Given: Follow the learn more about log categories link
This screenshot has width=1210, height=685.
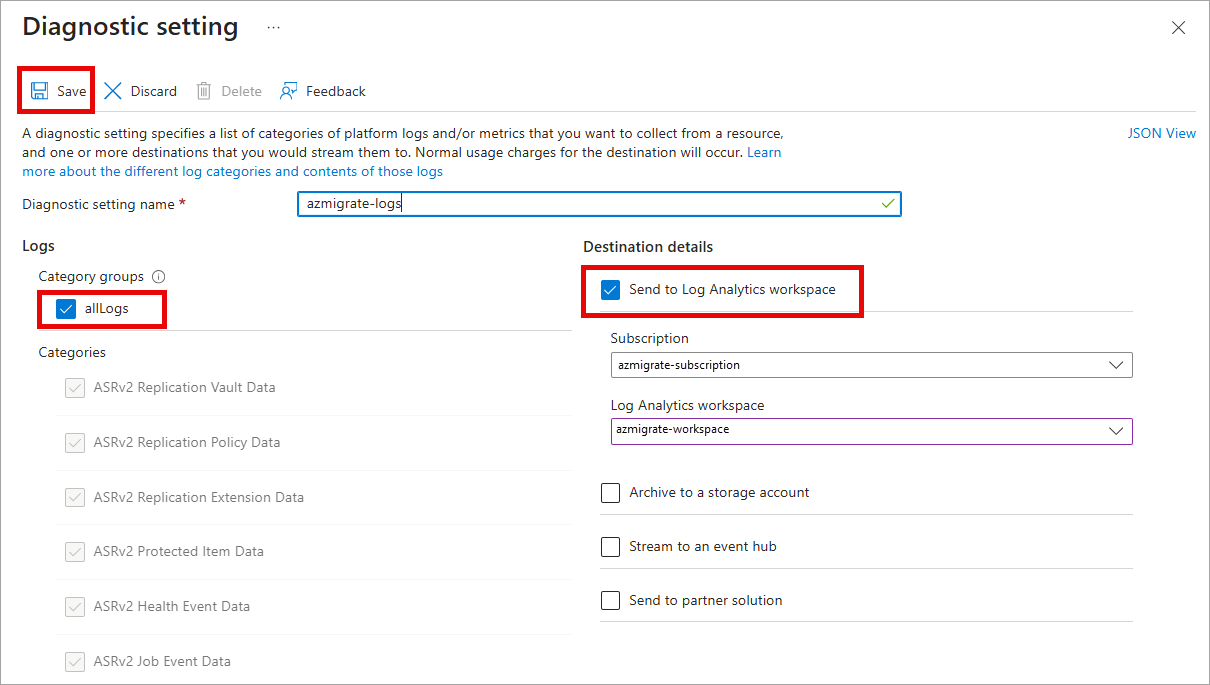Looking at the screenshot, I should (x=232, y=171).
